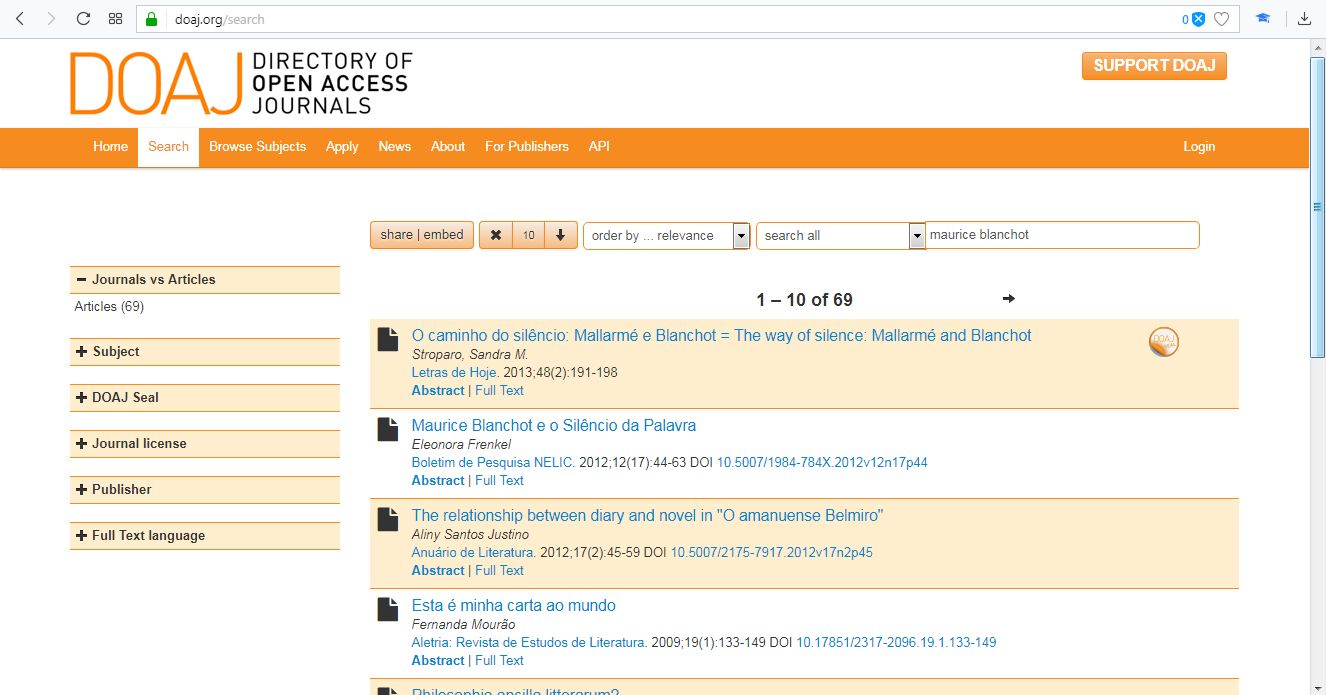Viewport: 1326px width, 695px height.
Task: Click the blue shield blocker icon
Action: point(1198,19)
